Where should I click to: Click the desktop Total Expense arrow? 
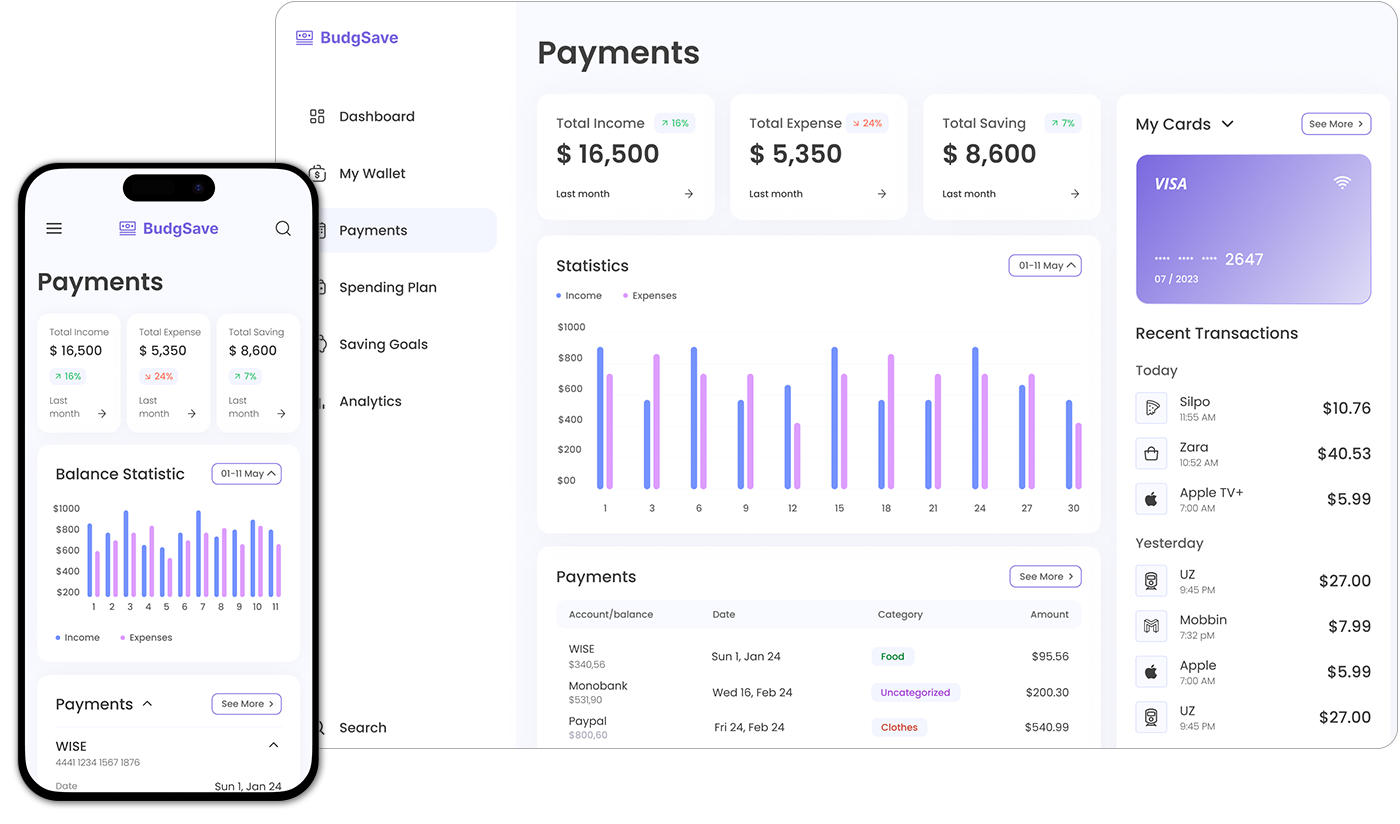point(882,194)
